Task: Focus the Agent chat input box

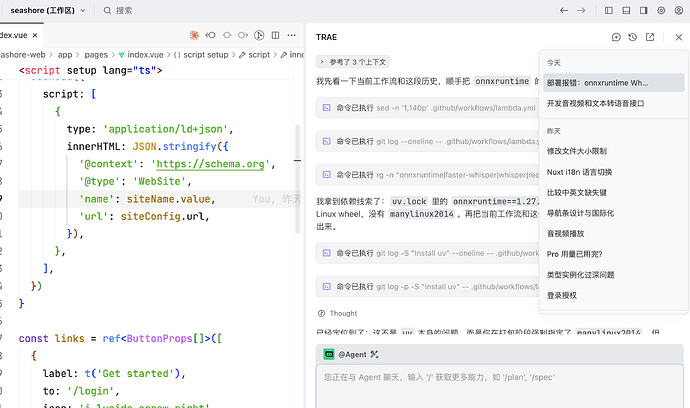Action: (499, 386)
